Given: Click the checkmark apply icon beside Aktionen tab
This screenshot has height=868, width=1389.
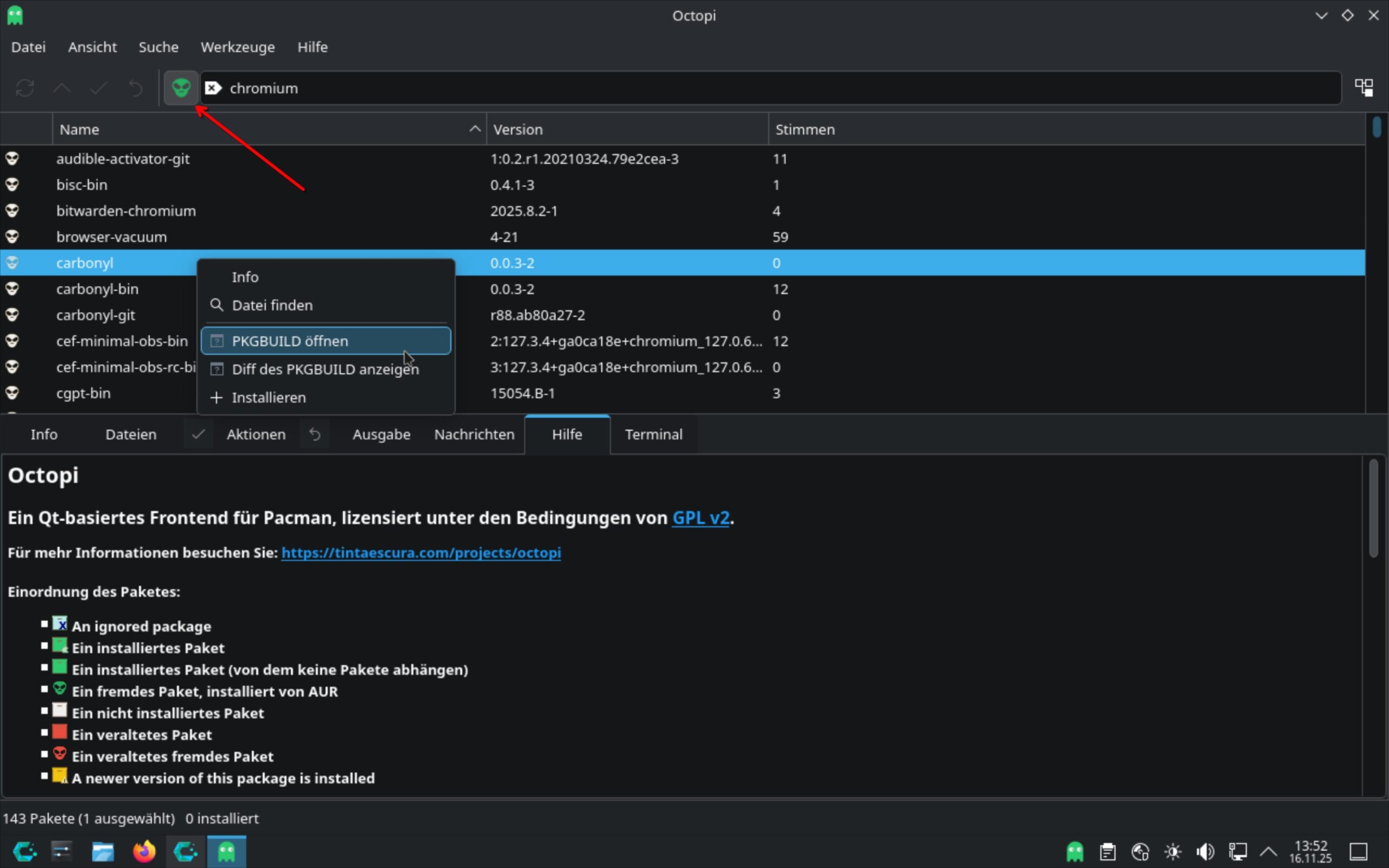Looking at the screenshot, I should tap(198, 435).
